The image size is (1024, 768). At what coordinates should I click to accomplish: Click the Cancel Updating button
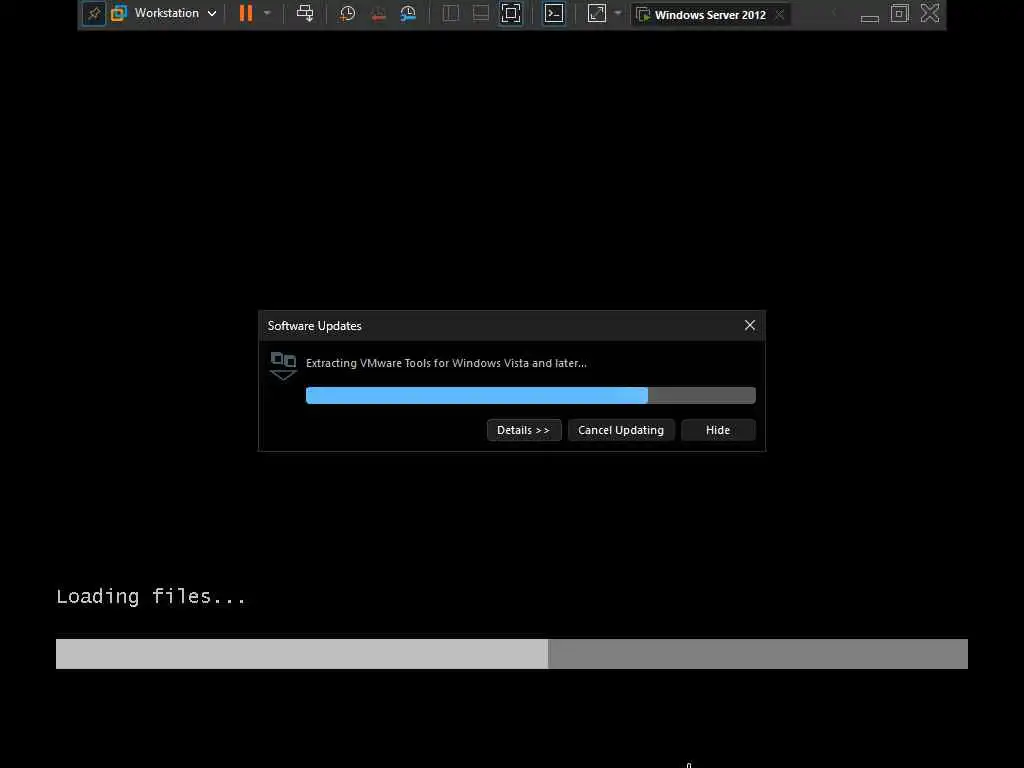pos(620,430)
